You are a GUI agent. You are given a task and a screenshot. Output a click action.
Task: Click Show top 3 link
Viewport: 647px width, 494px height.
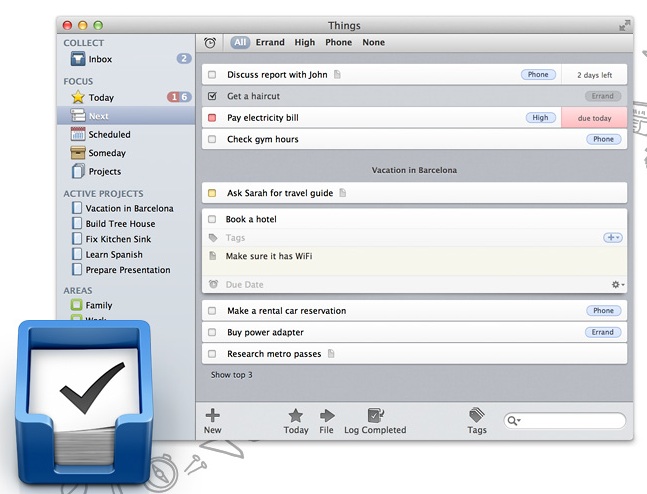[231, 375]
